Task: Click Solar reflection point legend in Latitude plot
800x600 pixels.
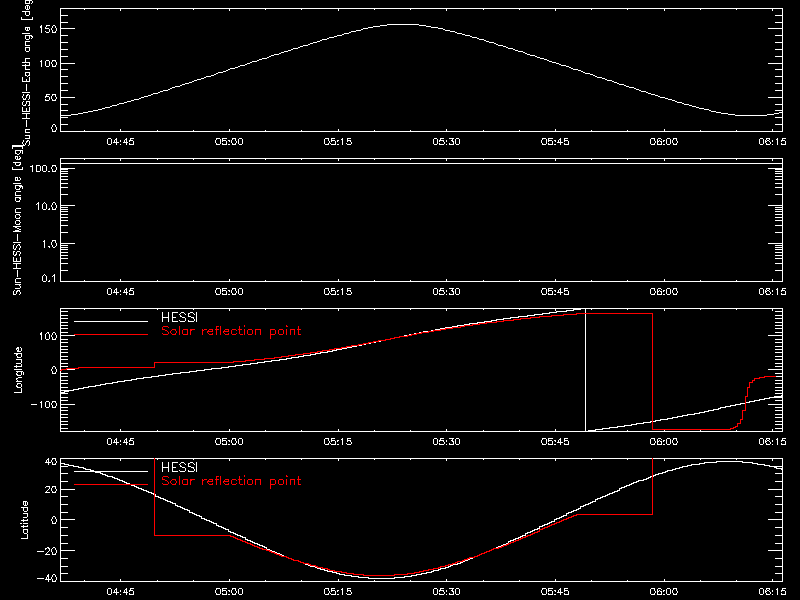Action: pos(231,481)
